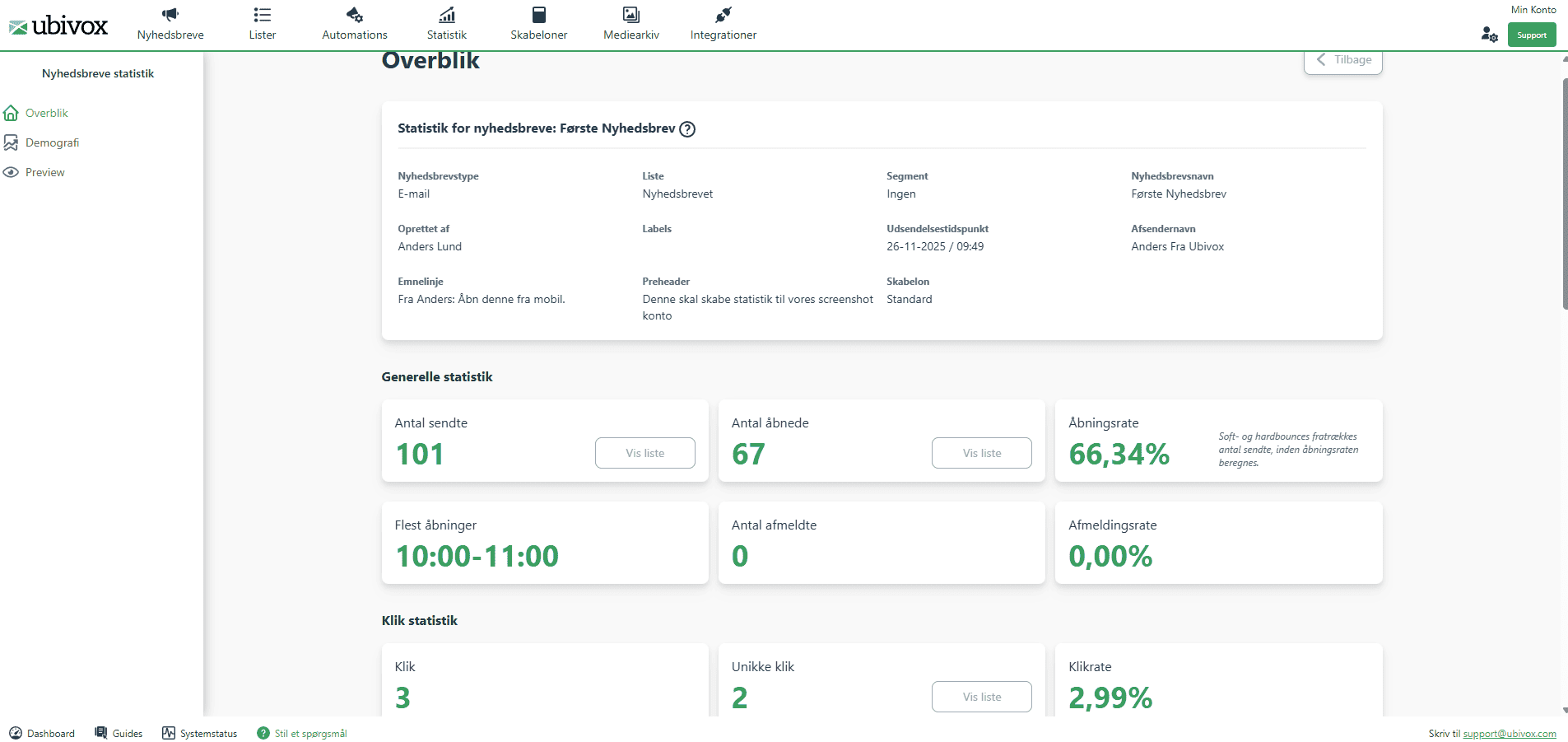
Task: Click the Oprettet af value Anders Lund
Action: coord(430,246)
